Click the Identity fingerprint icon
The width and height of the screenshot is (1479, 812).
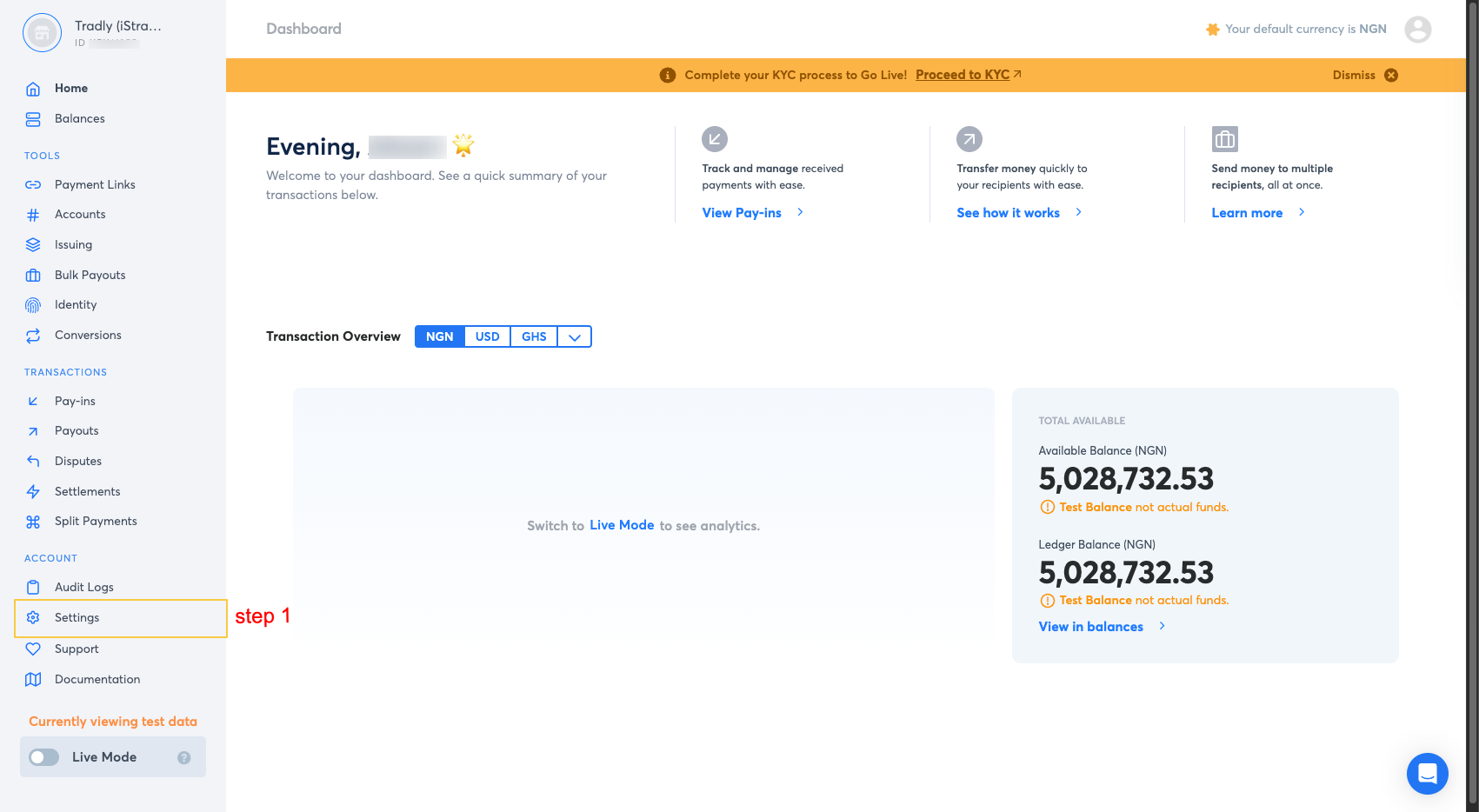point(33,305)
